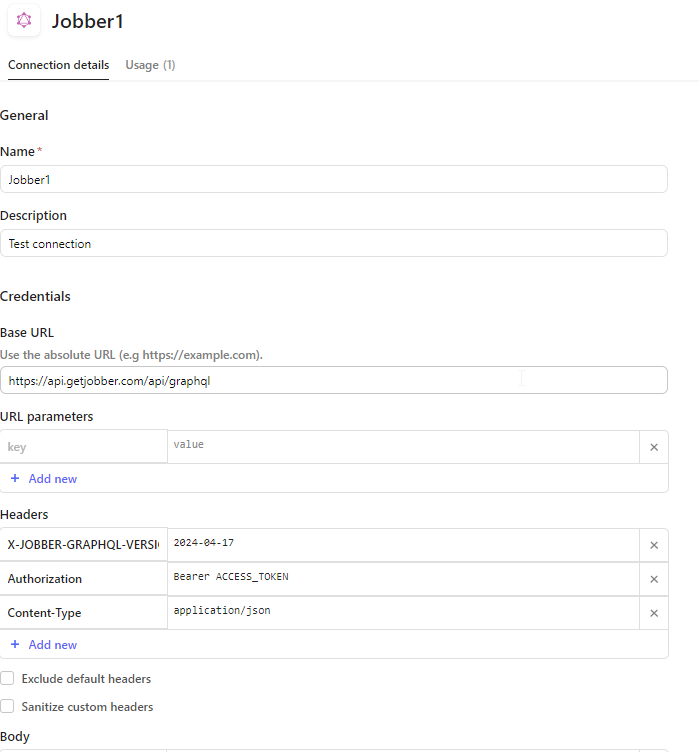Edit the header value 2024-04-17
This screenshot has width=699, height=752.
[x=403, y=545]
